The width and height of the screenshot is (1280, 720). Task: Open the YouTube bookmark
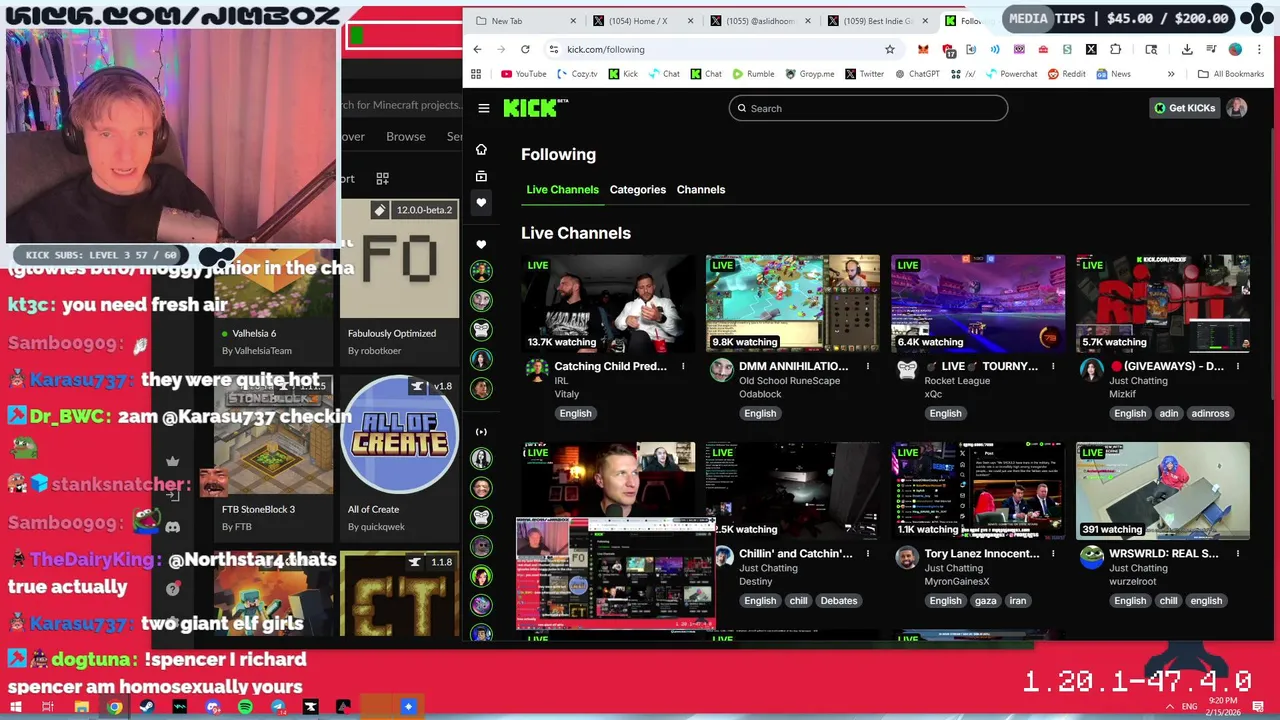(523, 74)
